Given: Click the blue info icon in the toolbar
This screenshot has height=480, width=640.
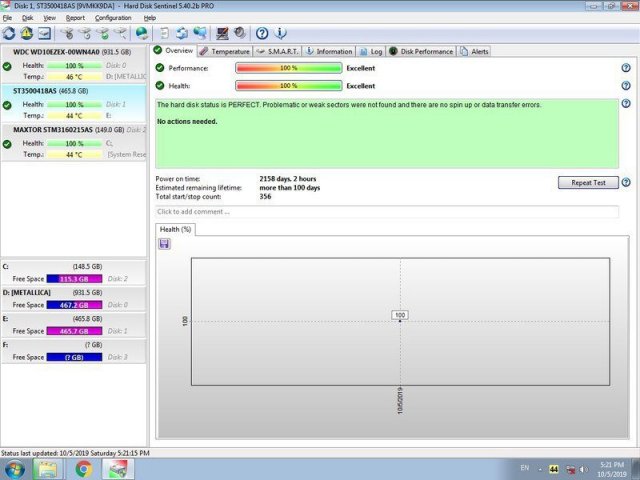Looking at the screenshot, I should click(280, 33).
